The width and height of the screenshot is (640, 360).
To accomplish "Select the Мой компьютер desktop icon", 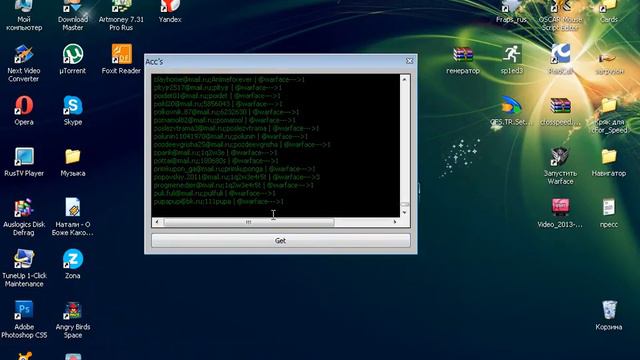I will [24, 16].
